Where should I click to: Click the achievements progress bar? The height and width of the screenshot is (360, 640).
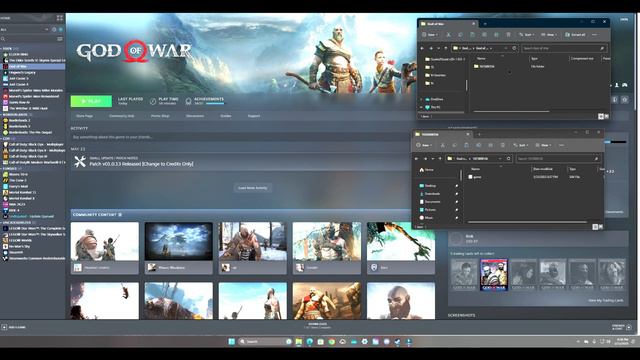click(x=215, y=104)
